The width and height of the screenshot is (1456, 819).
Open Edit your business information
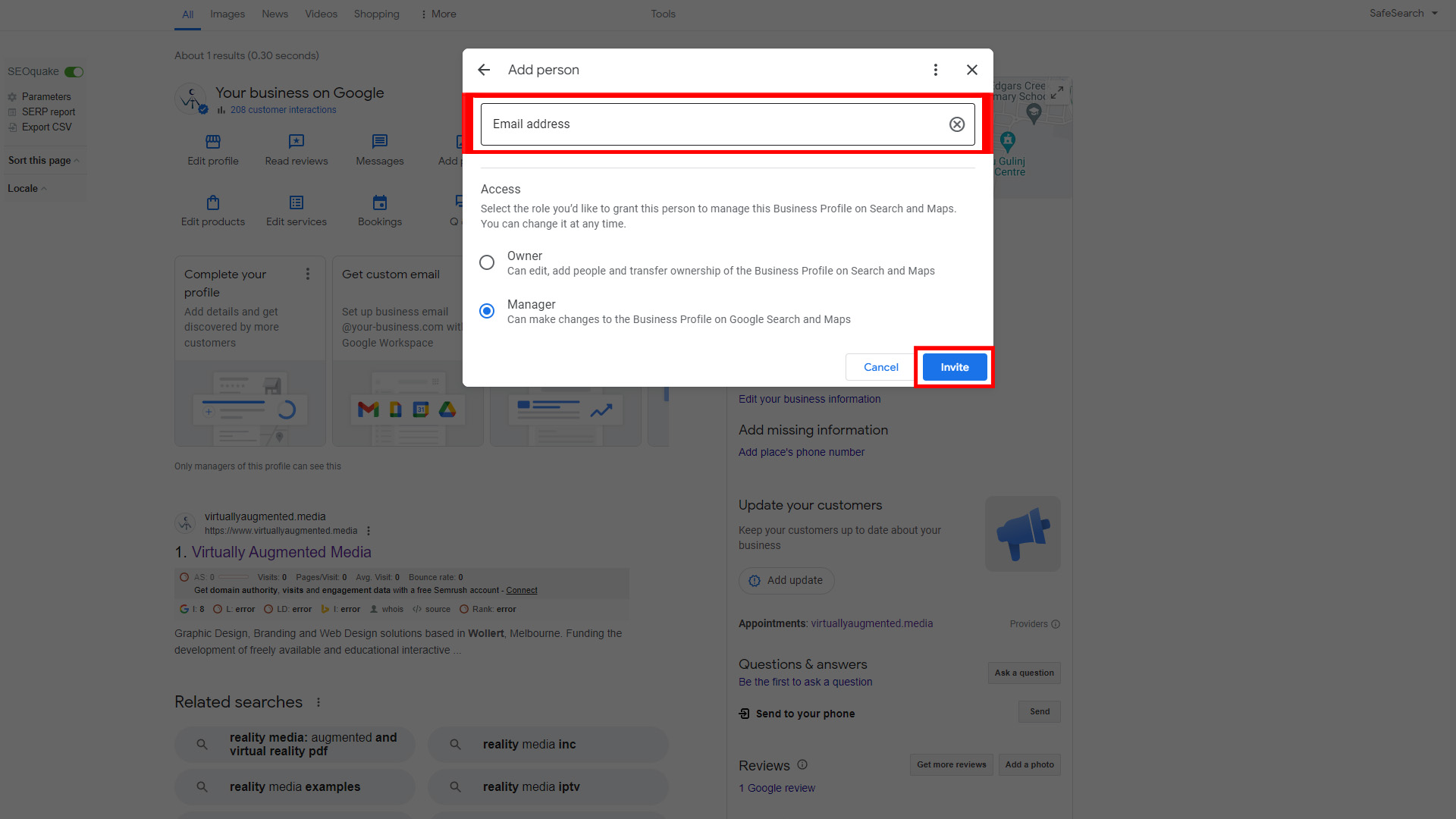point(809,399)
